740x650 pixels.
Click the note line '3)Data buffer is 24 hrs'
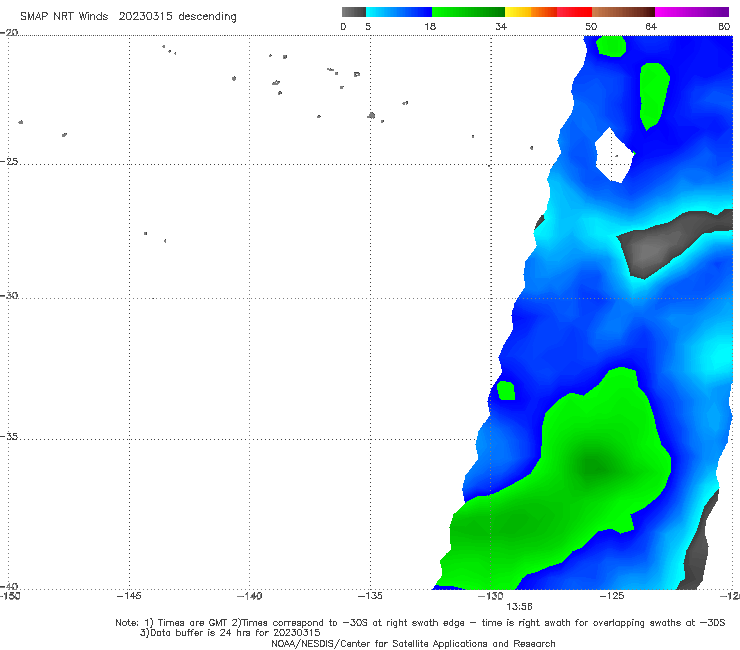tap(230, 633)
